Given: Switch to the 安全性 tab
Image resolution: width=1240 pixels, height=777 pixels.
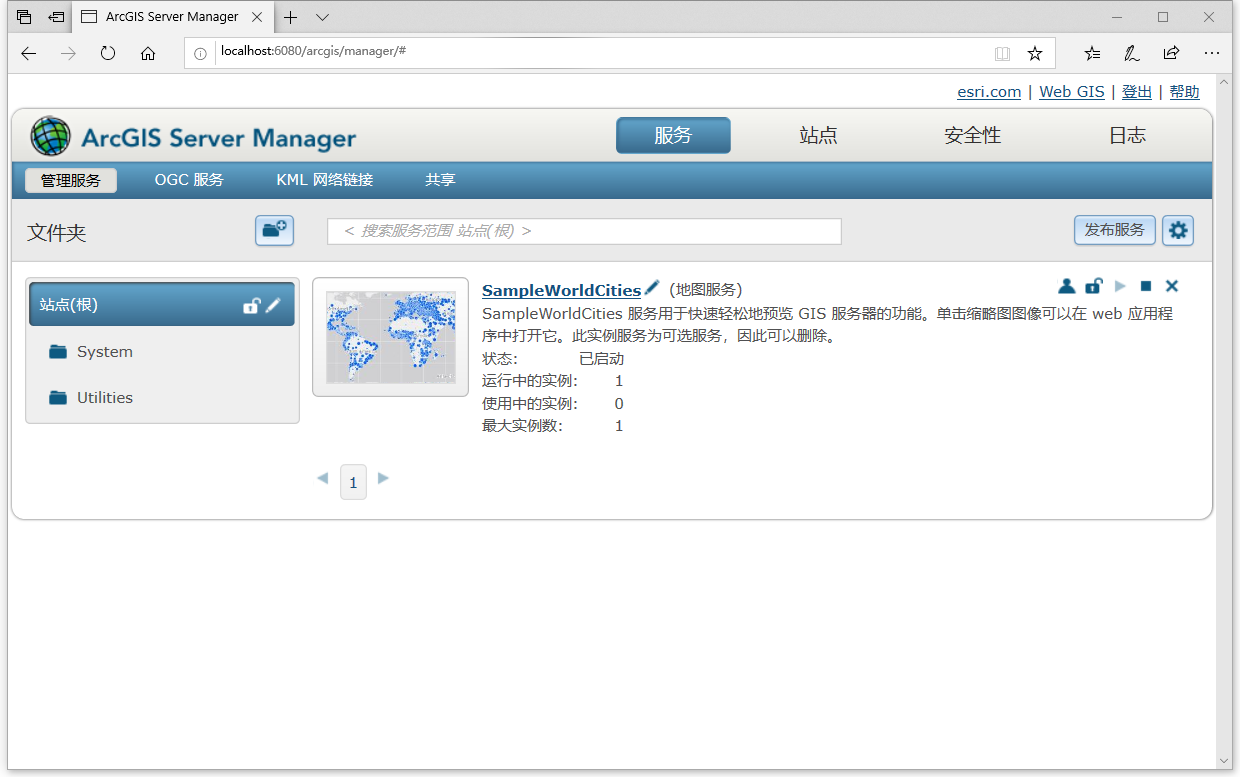Looking at the screenshot, I should coord(972,136).
